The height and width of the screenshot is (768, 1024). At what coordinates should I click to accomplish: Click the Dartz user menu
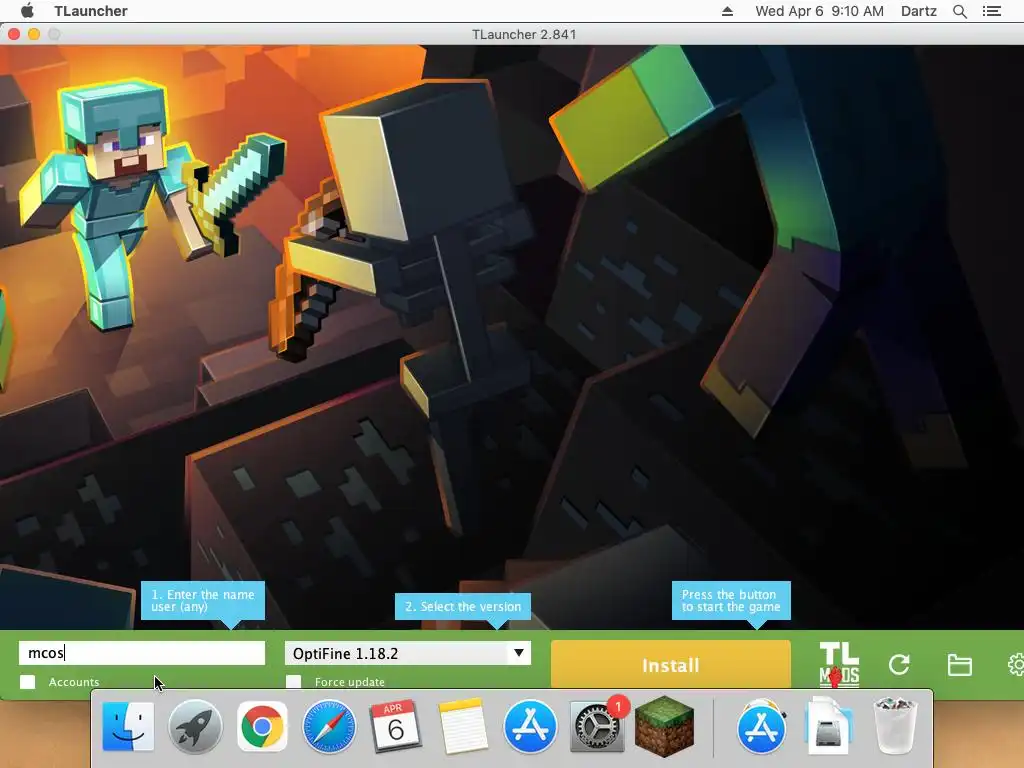tap(918, 11)
